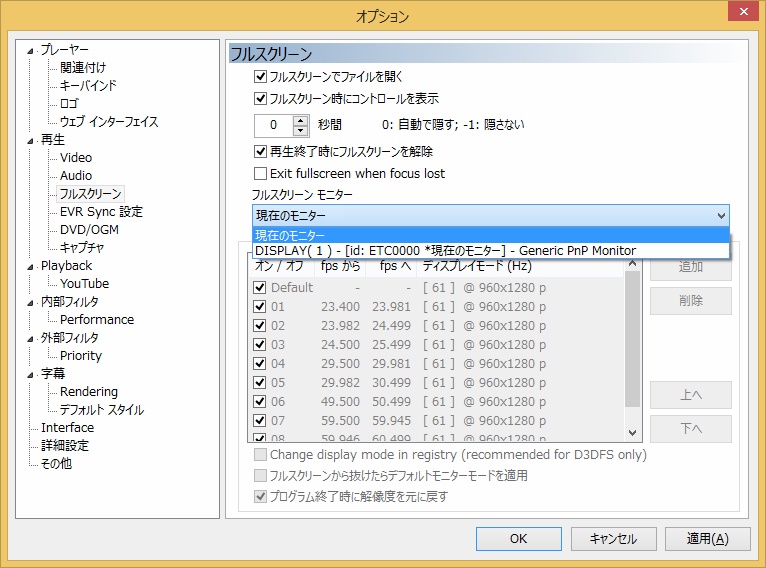Screen dimensions: 766x568
Task: Click the list scroll up arrow
Action: point(632,264)
